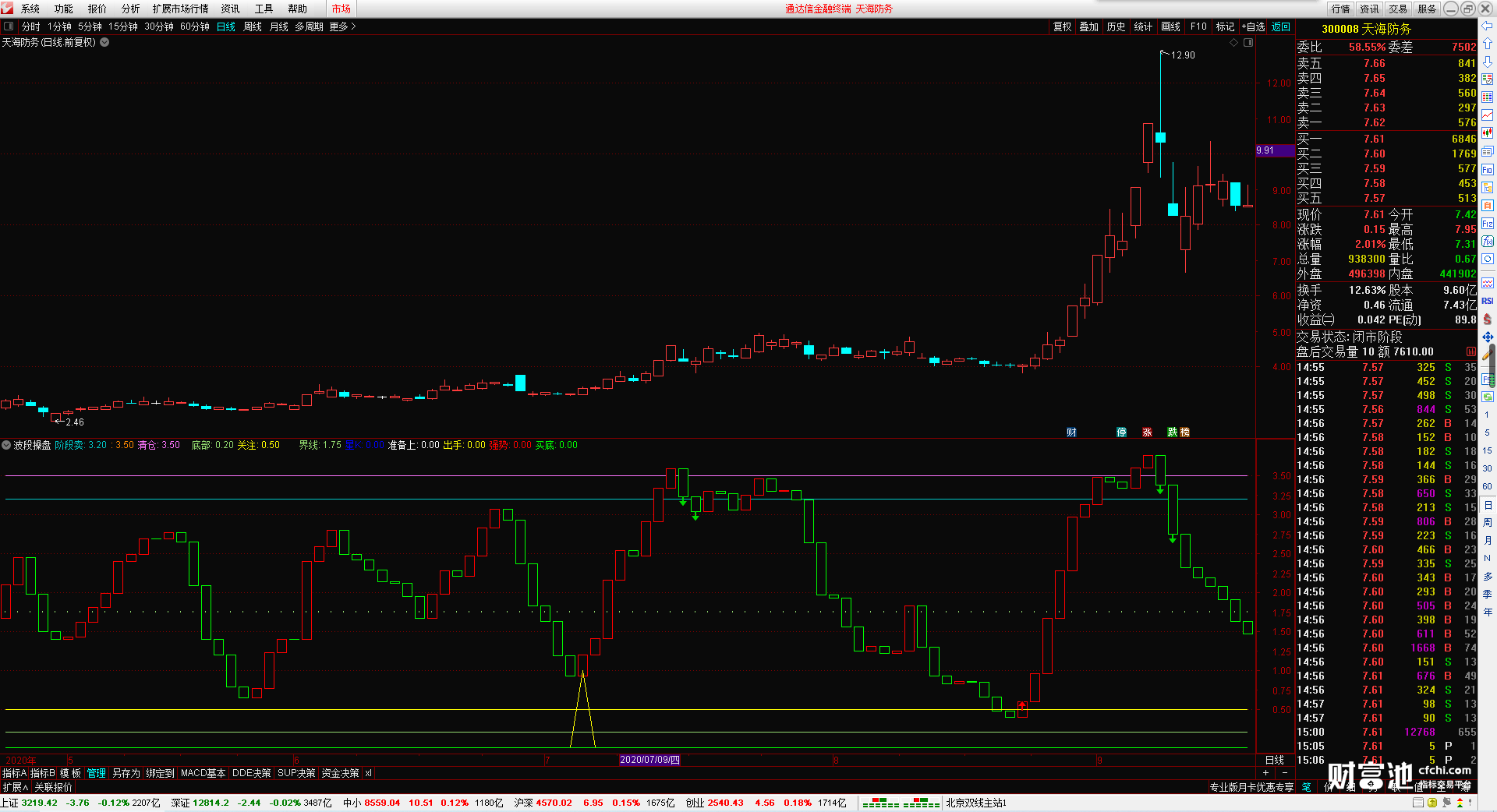Open the 画线 drawing tools option

click(x=1170, y=26)
